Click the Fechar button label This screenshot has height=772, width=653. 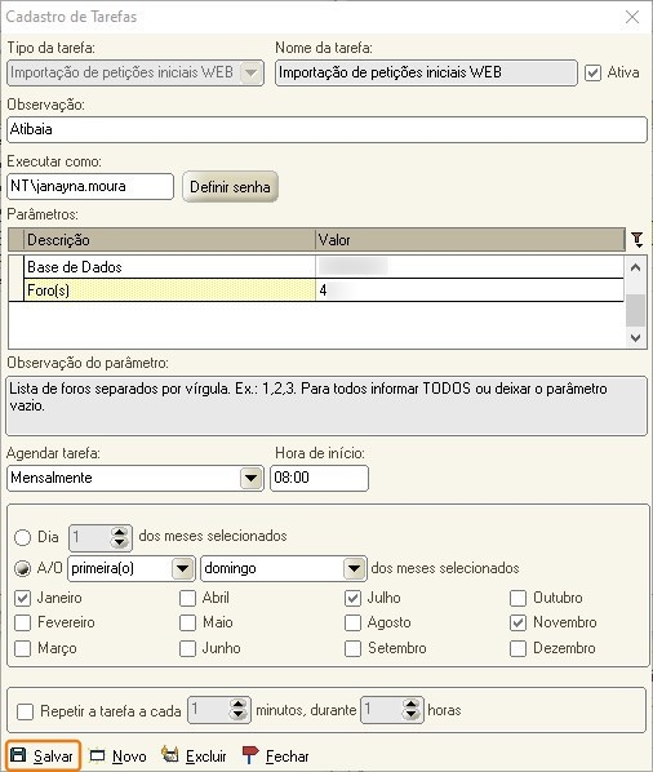pyautogui.click(x=287, y=756)
